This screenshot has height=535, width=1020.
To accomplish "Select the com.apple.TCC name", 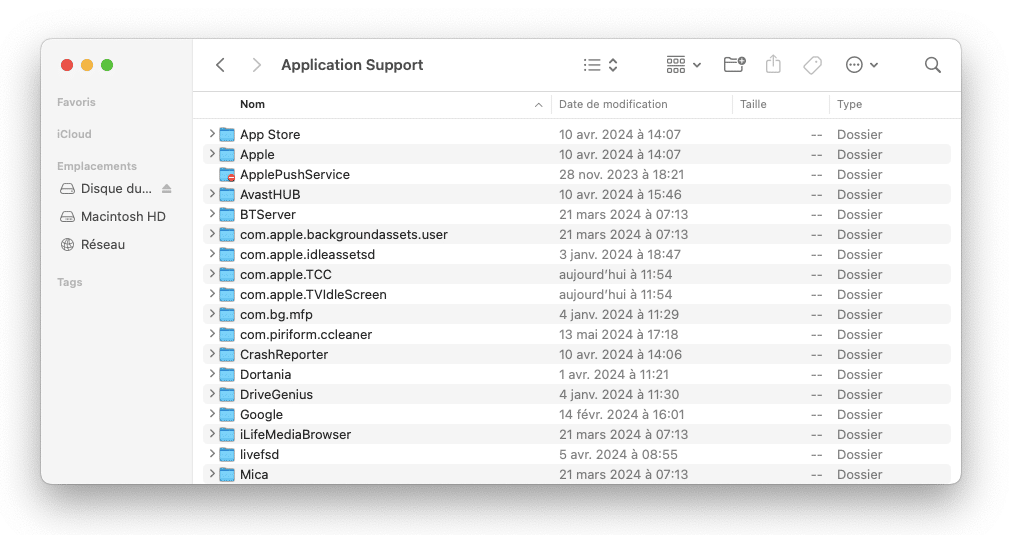I will (286, 275).
